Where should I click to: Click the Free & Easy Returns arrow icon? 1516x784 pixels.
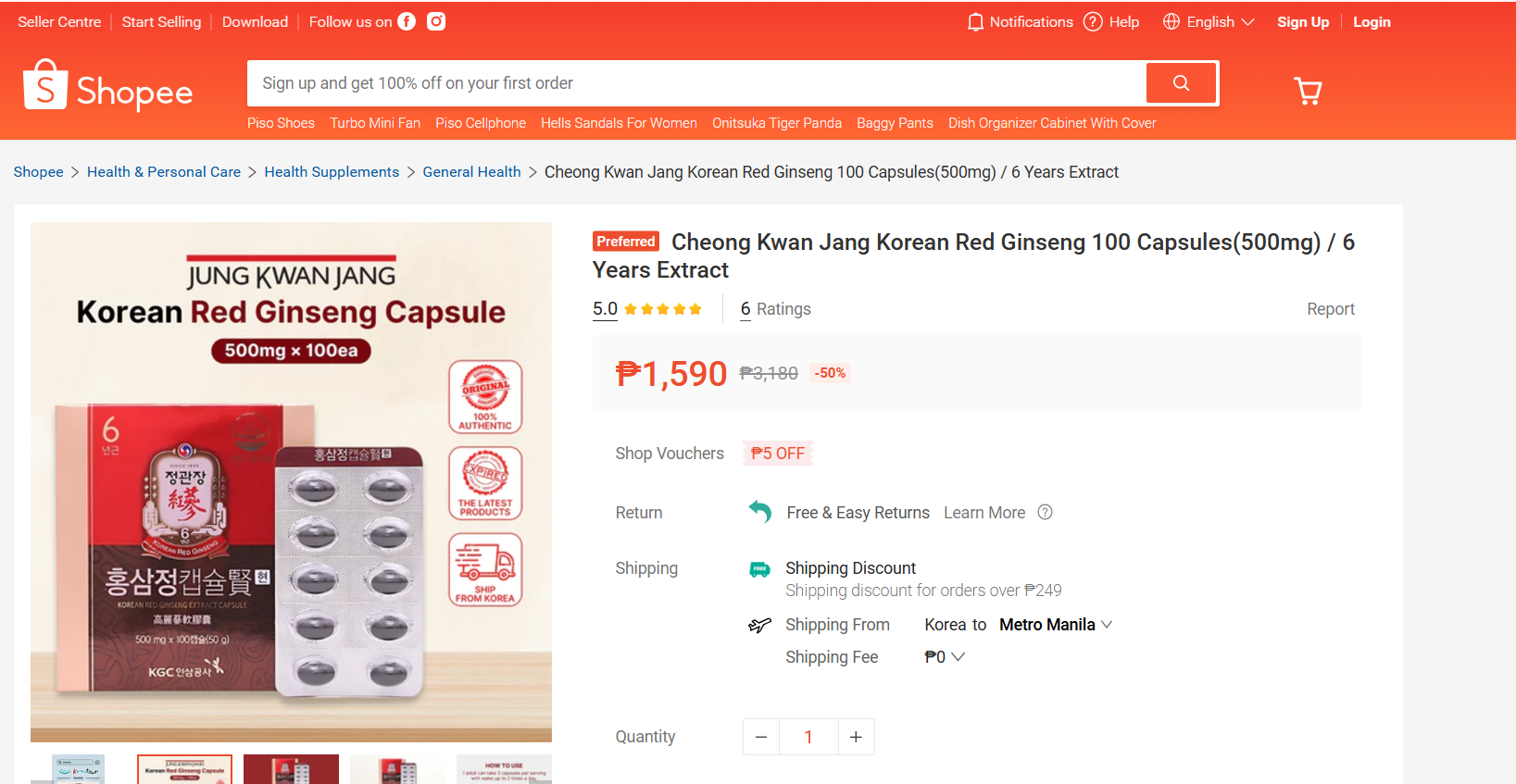click(x=760, y=512)
